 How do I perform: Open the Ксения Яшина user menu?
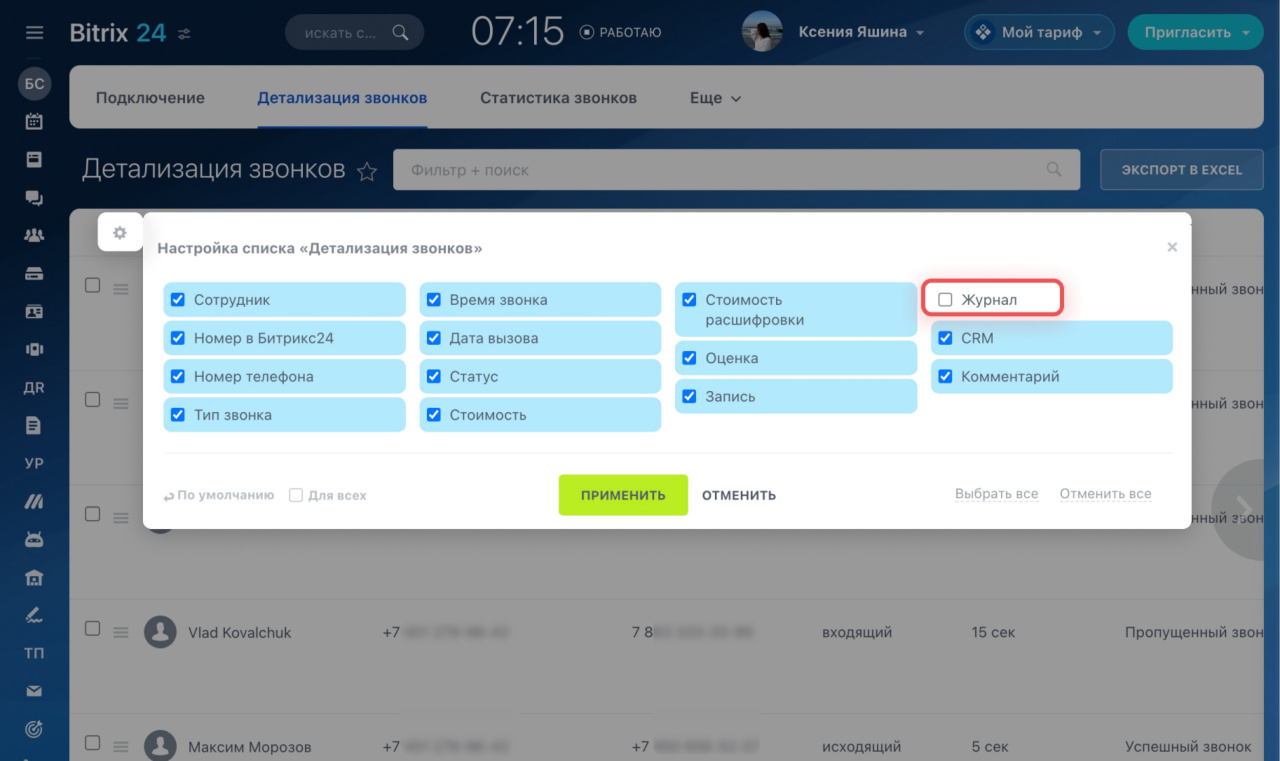[861, 32]
